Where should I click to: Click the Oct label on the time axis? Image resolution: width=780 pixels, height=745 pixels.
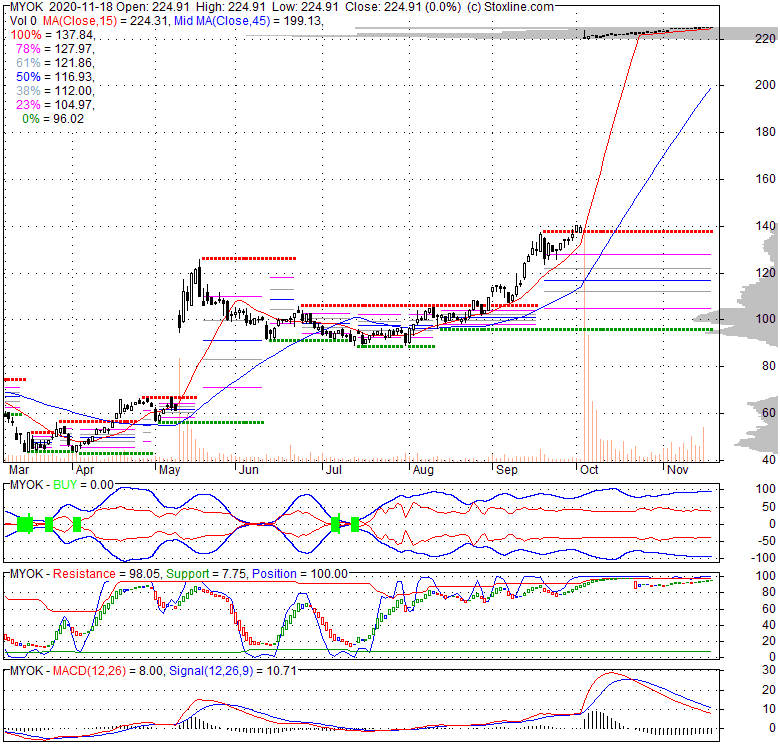click(589, 470)
